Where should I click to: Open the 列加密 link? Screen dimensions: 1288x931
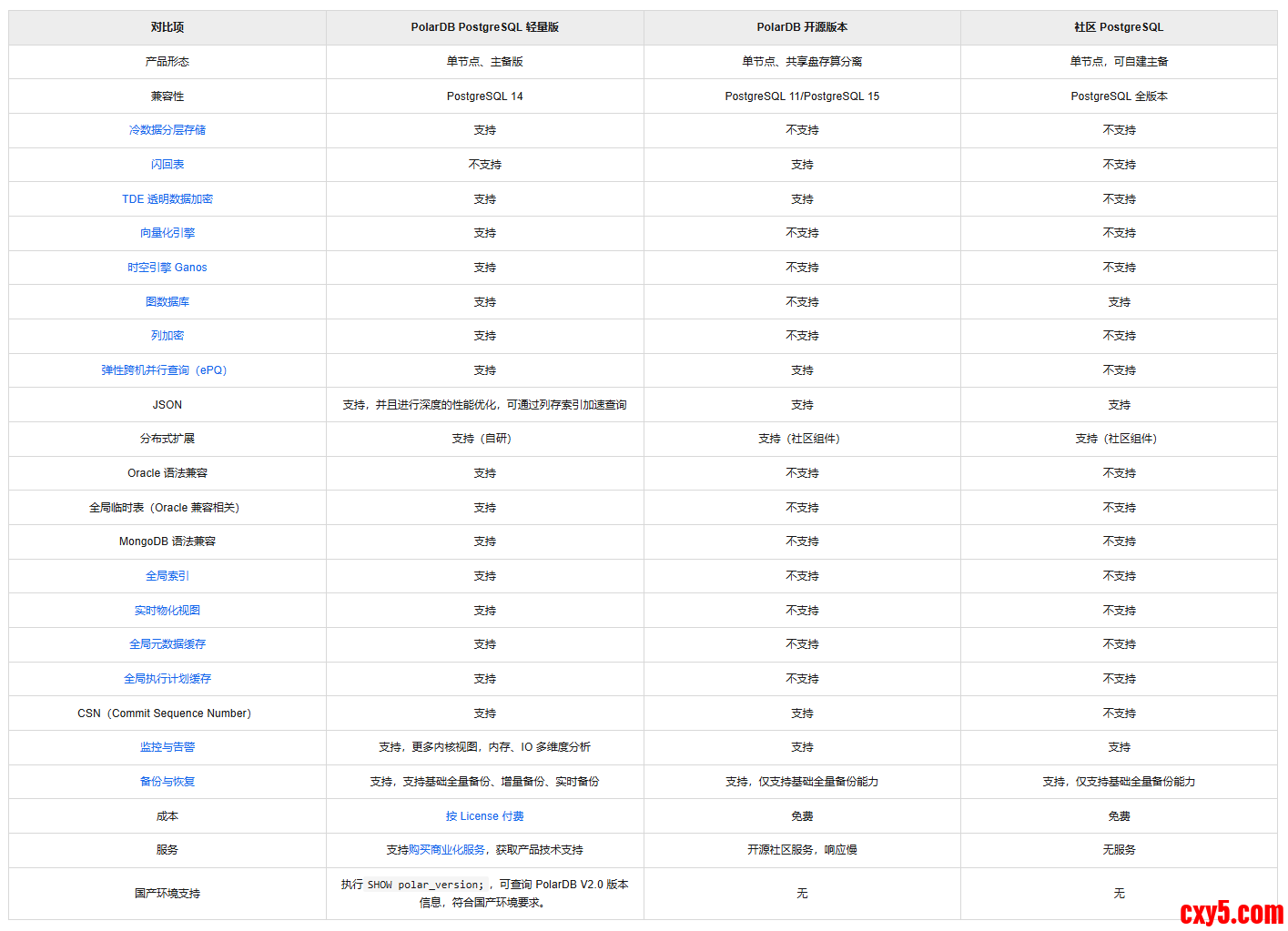click(x=167, y=336)
